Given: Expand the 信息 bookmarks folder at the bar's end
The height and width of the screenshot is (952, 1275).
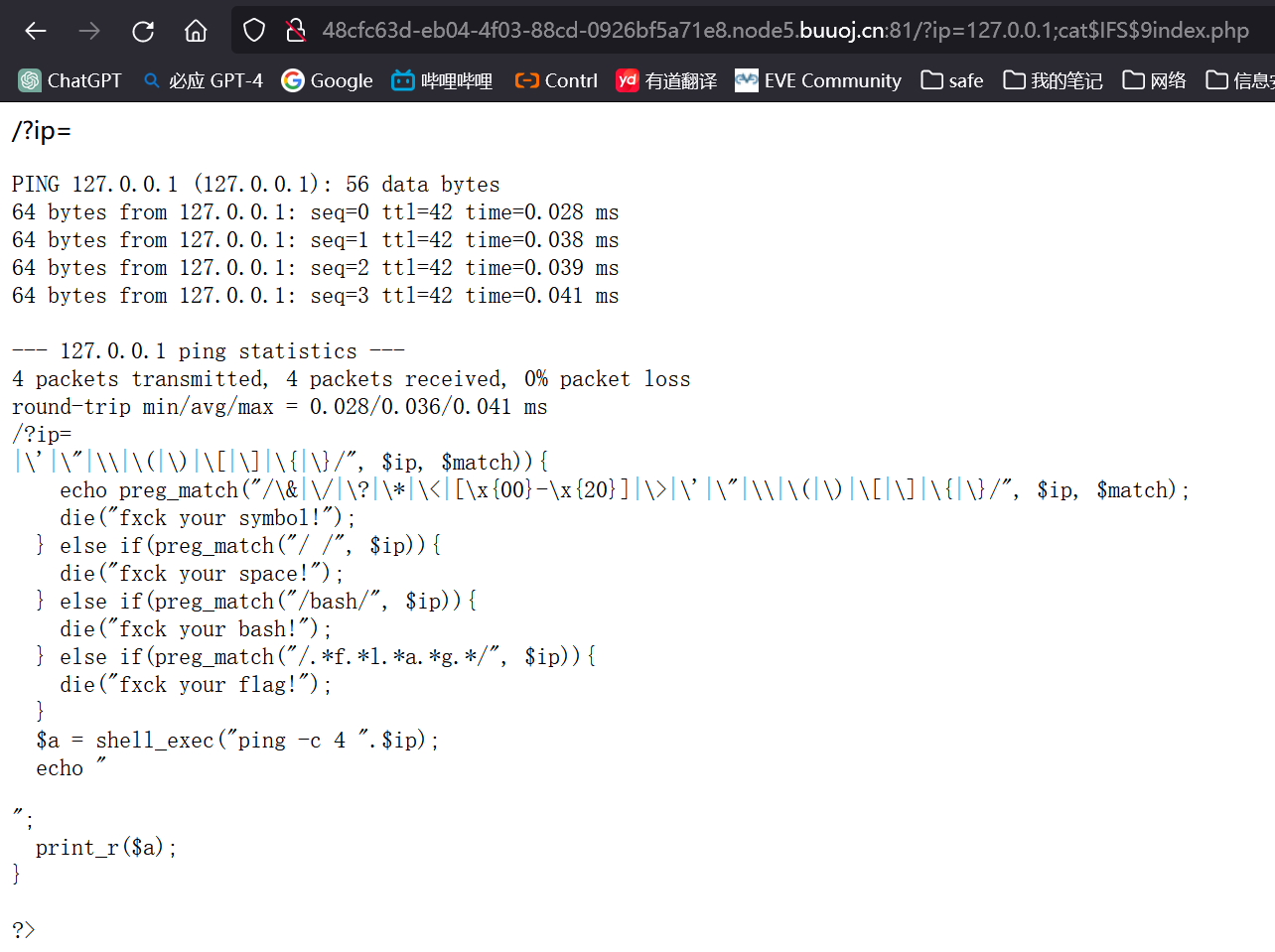Looking at the screenshot, I should tap(1239, 80).
